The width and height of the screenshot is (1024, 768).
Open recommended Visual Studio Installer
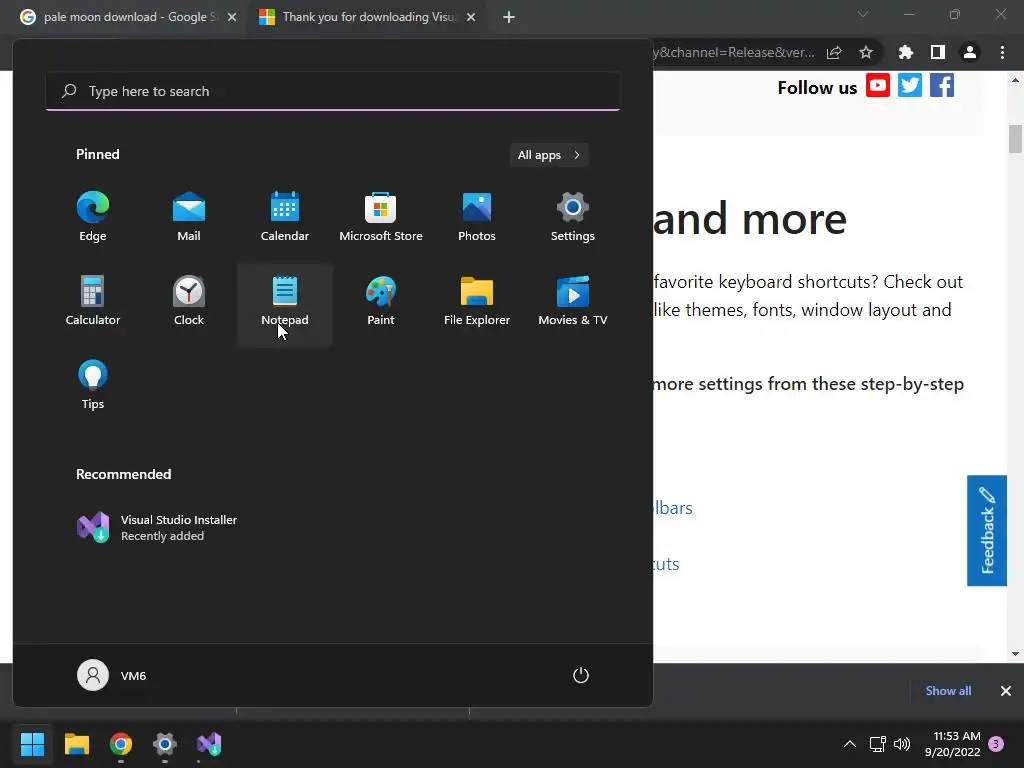point(157,527)
